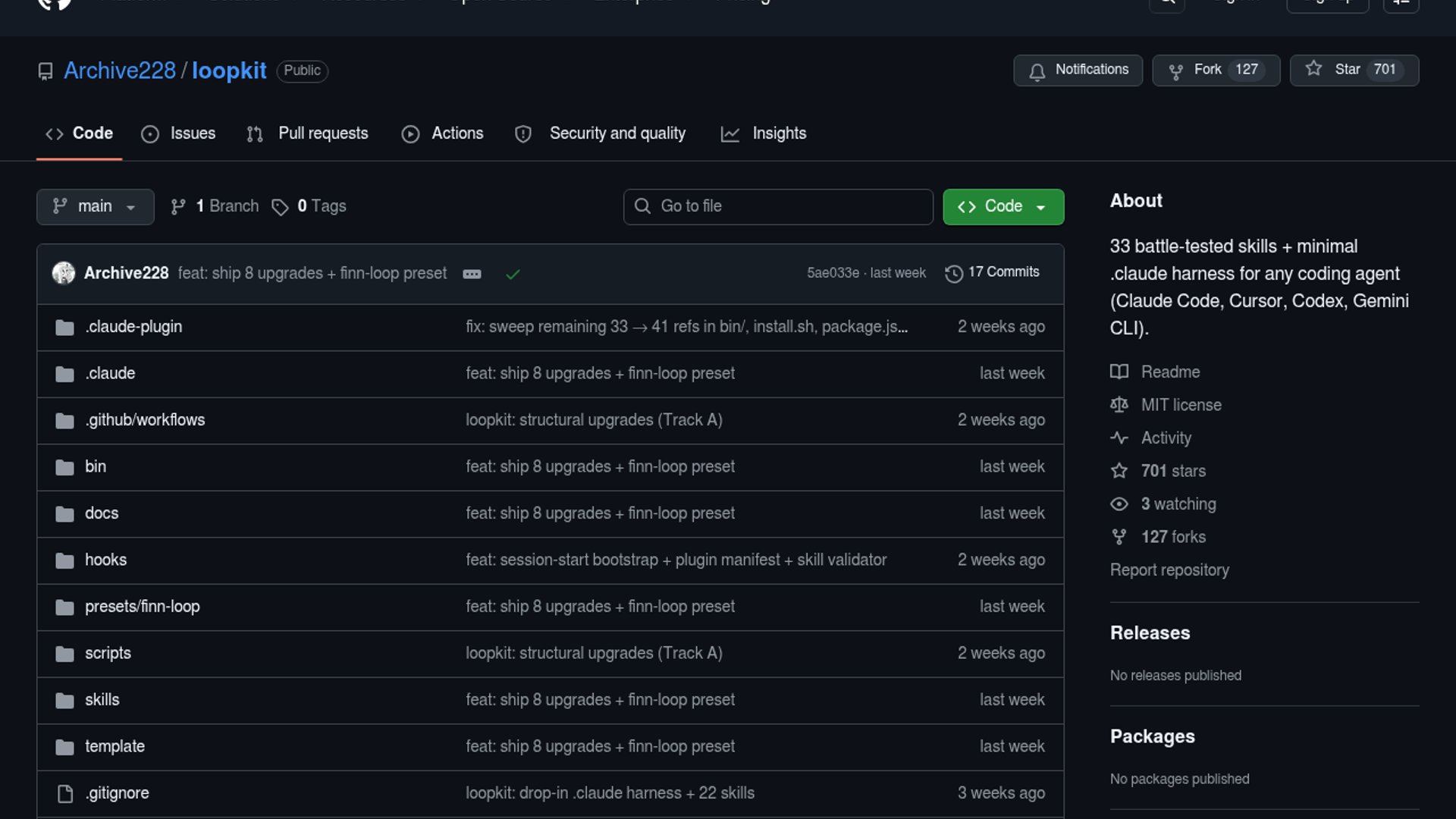Open 'feat: session-start bootstrap' commit message
The height and width of the screenshot is (819, 1456).
(676, 560)
